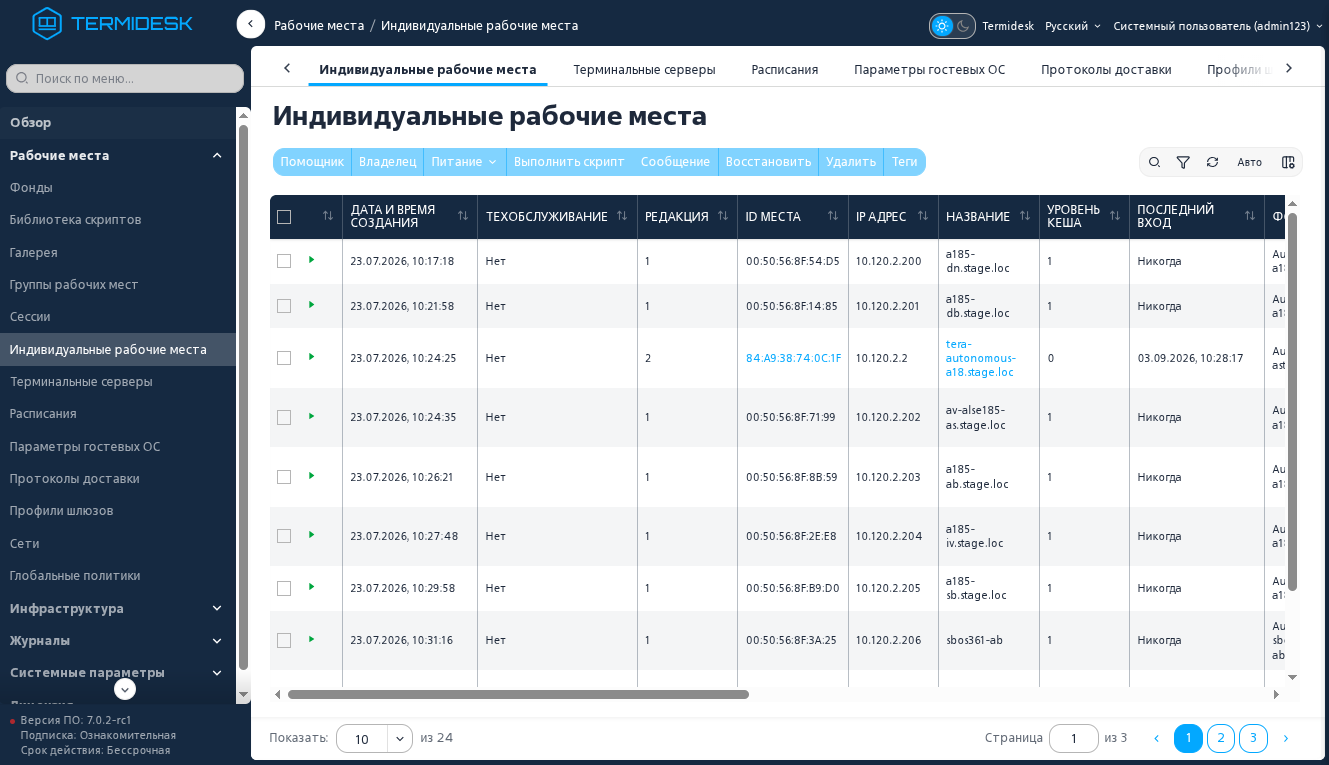1329x765 pixels.
Task: Sort by the ID МЕСТА column arrows
Action: pyautogui.click(x=833, y=216)
